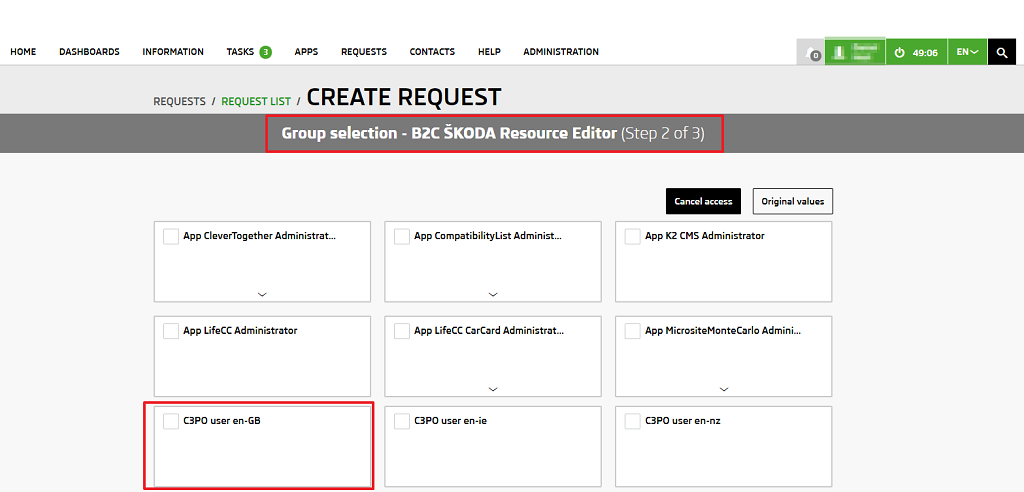
Task: Click the C3PO user en-ie label
Action: click(451, 421)
